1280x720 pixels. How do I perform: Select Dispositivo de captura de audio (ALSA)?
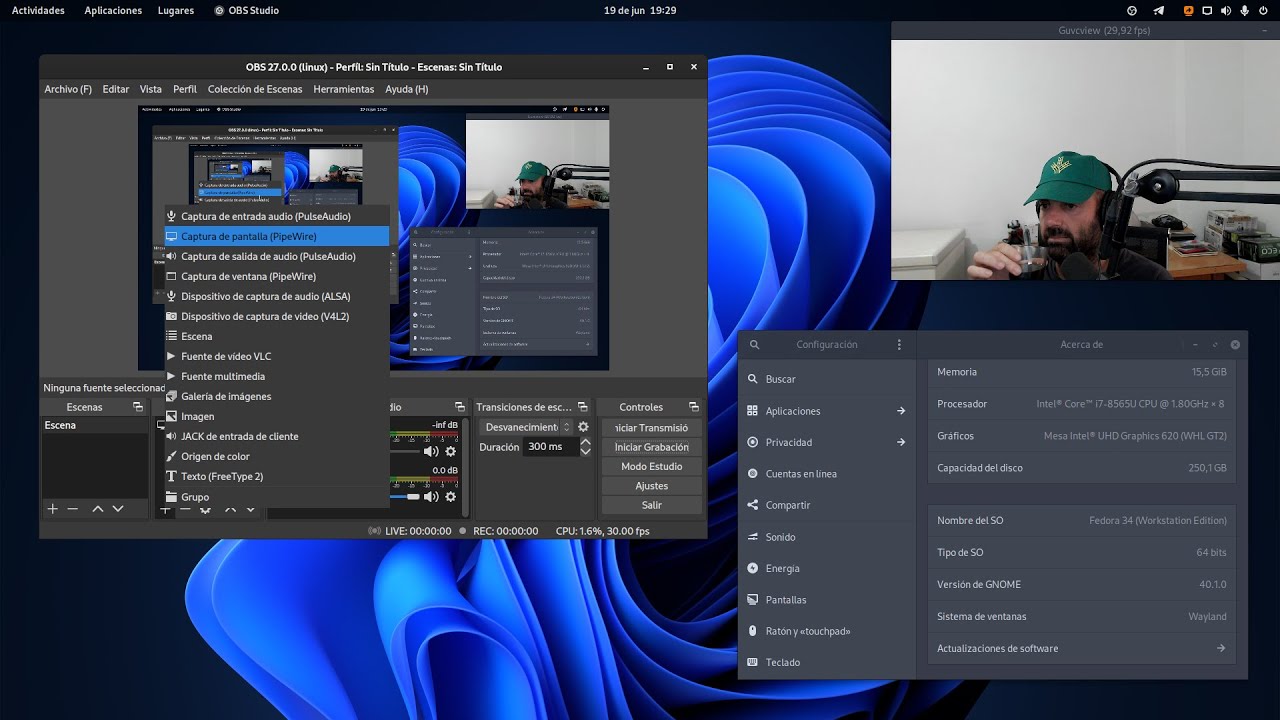coord(276,296)
